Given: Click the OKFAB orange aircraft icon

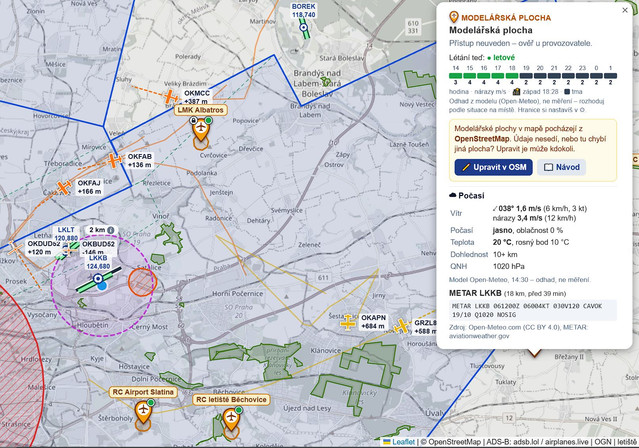Looking at the screenshot, I should pyautogui.click(x=114, y=160).
